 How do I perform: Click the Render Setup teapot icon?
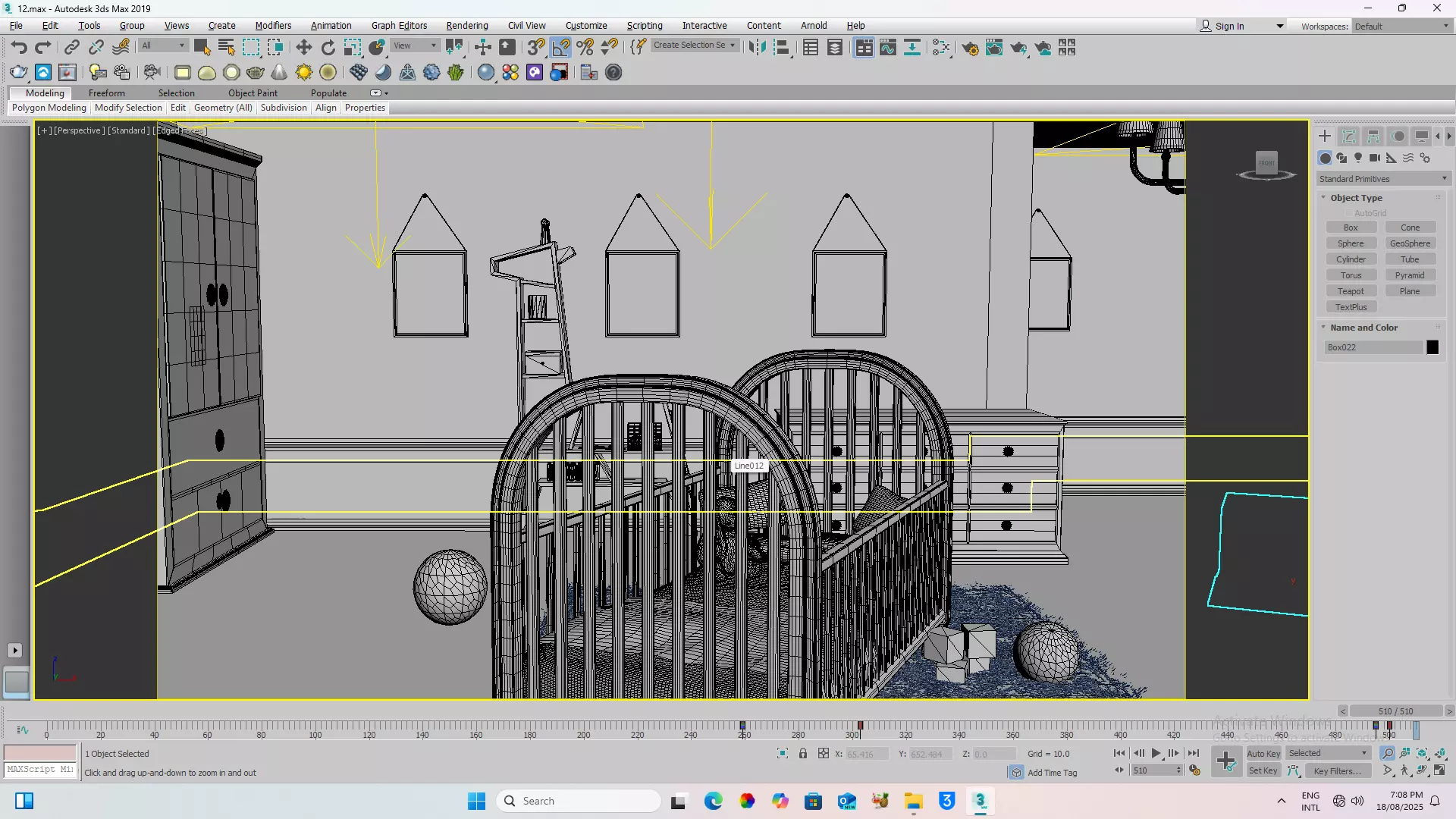tap(970, 47)
